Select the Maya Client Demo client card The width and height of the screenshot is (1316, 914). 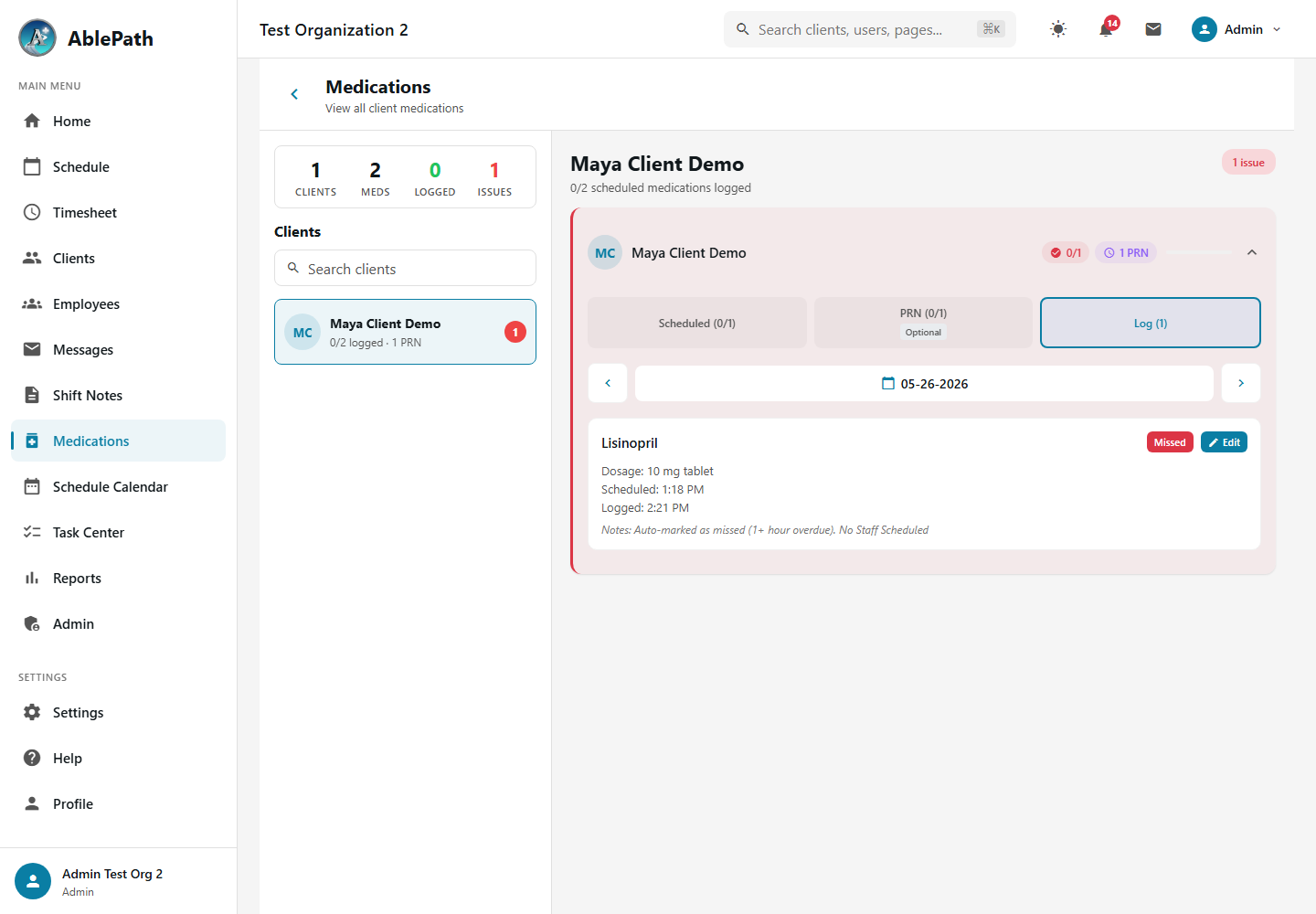(x=405, y=332)
